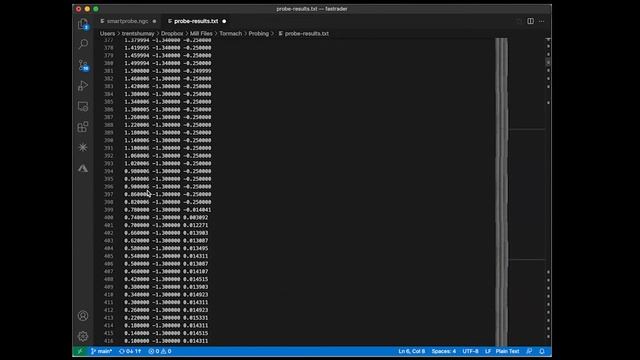Open the editor More Actions ellipsis
This screenshot has width=640, height=360.
(x=542, y=21)
